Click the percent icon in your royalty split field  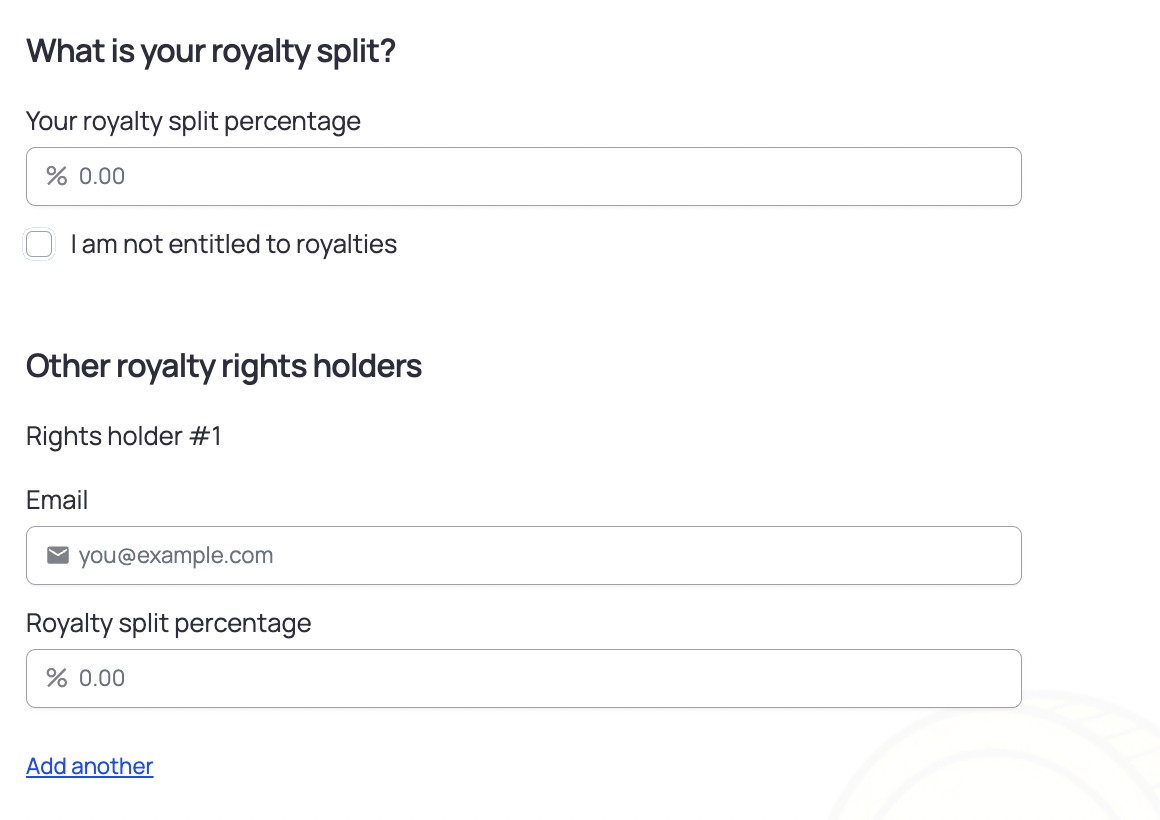[x=57, y=177]
